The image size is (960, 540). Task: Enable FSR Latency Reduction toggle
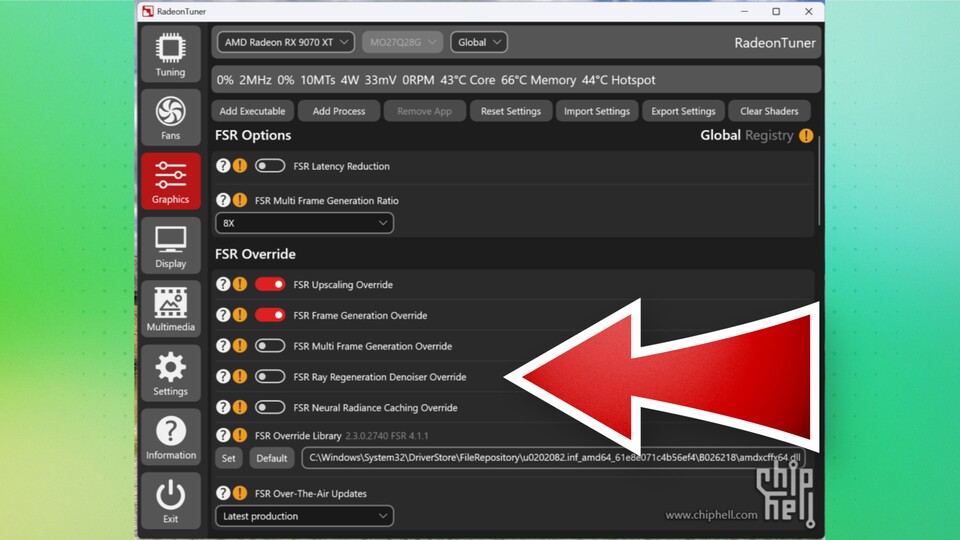(269, 166)
